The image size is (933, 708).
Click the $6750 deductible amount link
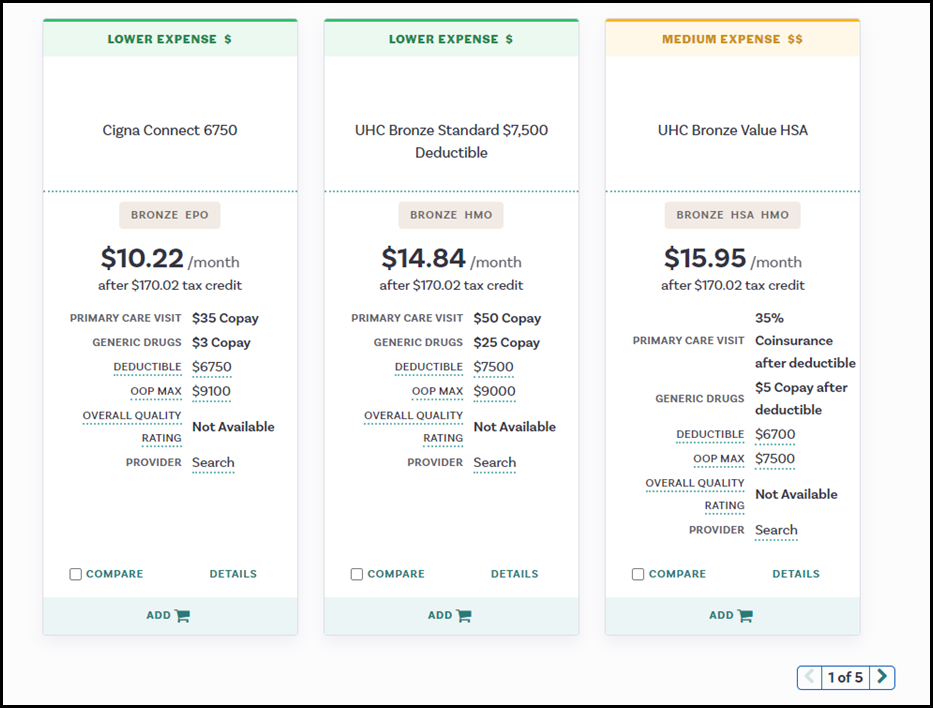coord(211,367)
